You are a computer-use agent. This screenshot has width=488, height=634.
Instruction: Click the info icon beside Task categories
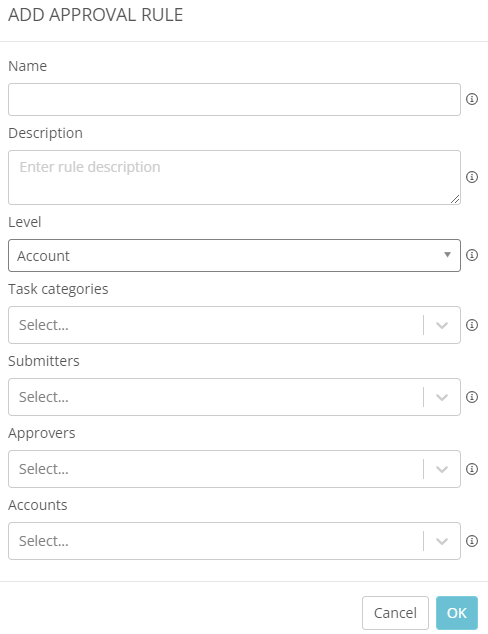click(x=472, y=325)
